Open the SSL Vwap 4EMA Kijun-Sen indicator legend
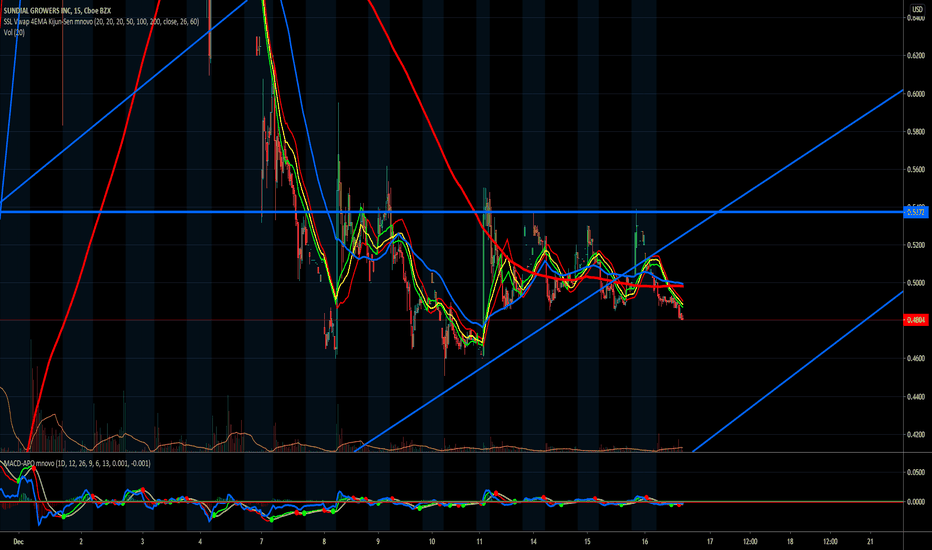Viewport: 932px width, 550px height. (x=101, y=21)
